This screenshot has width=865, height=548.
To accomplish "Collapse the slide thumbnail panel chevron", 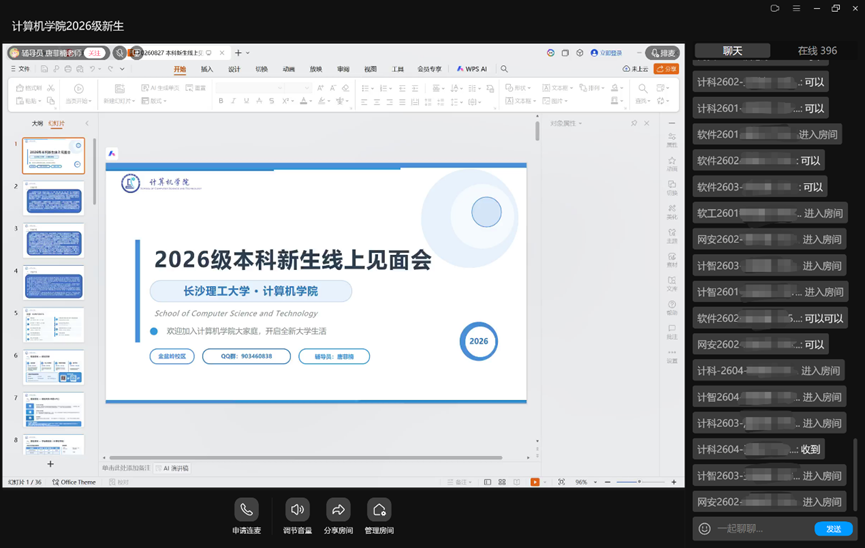I will coord(87,123).
